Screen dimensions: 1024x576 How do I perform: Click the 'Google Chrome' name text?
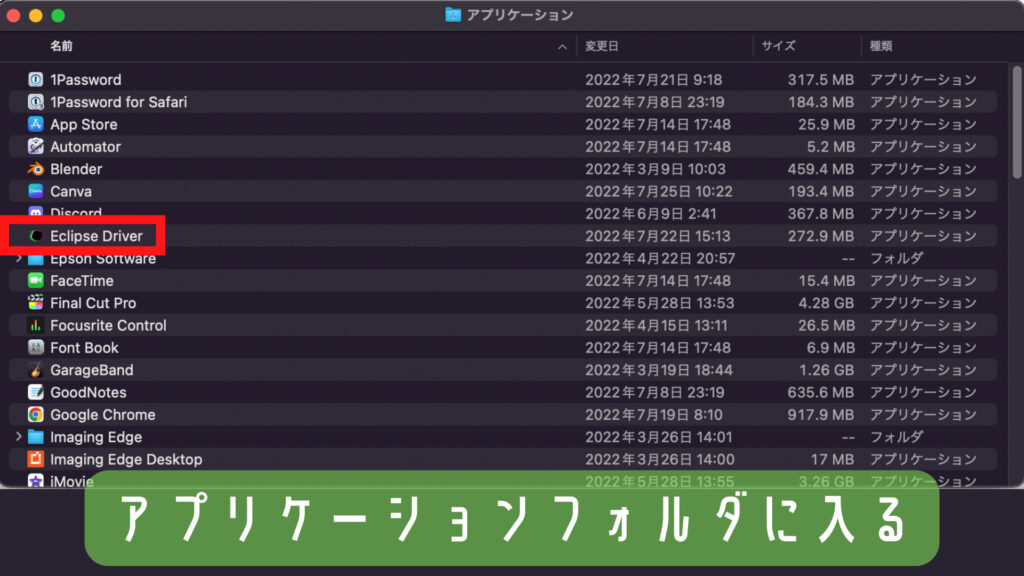(x=103, y=415)
